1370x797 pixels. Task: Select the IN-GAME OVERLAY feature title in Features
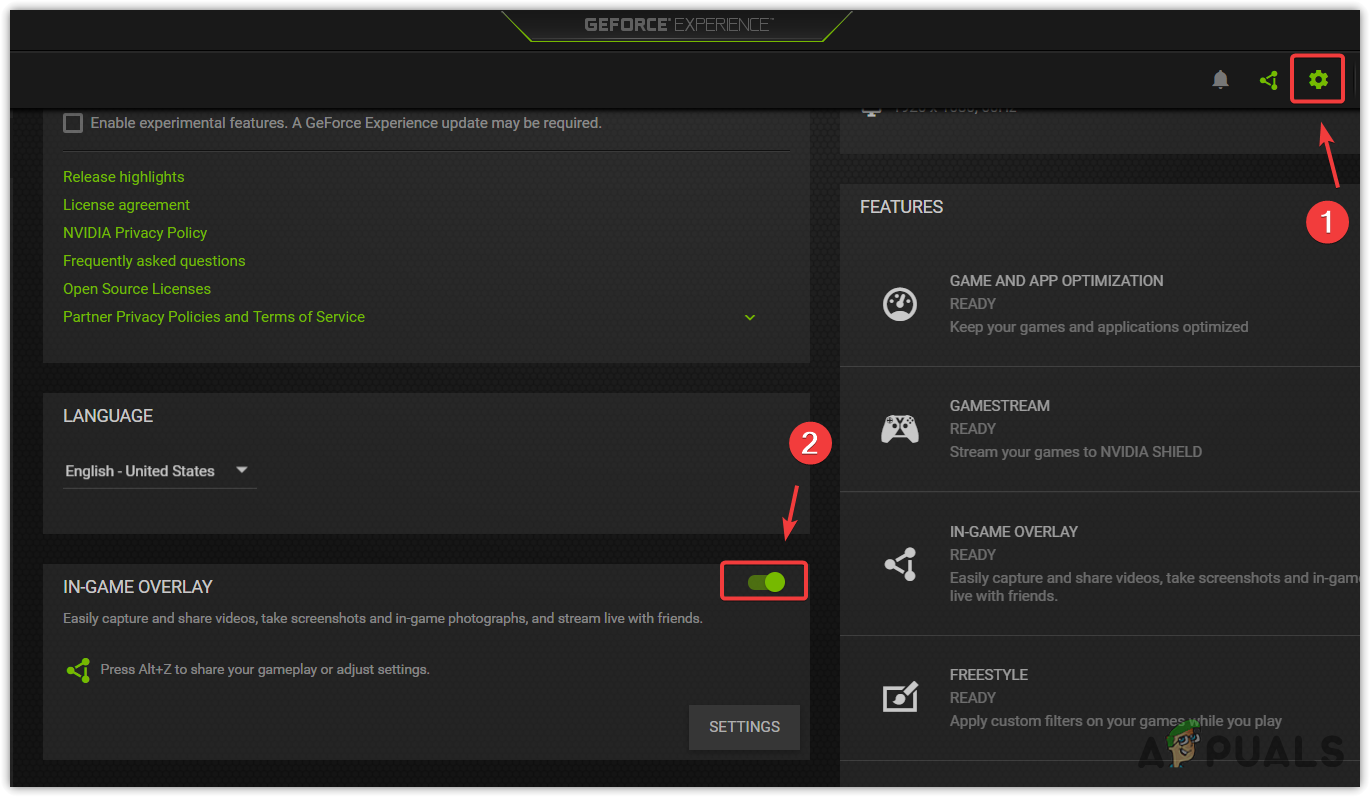pos(1014,532)
